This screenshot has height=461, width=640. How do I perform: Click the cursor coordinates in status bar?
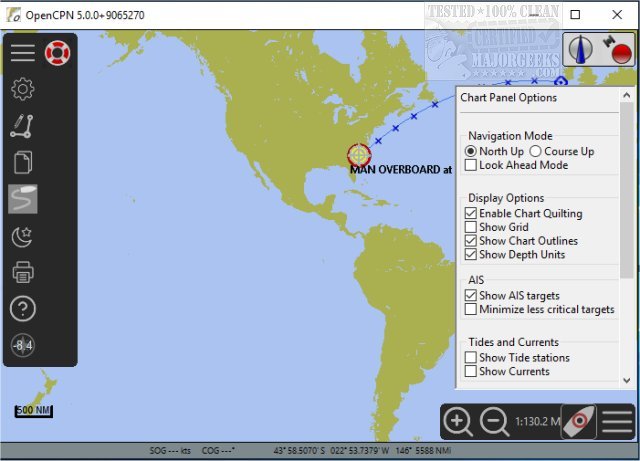[331, 451]
